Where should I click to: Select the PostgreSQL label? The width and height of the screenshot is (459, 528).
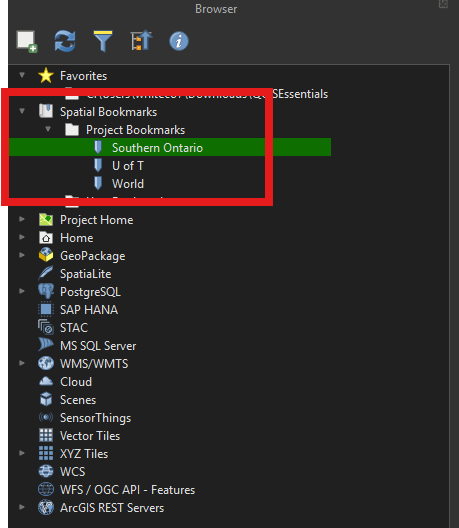pyautogui.click(x=90, y=292)
